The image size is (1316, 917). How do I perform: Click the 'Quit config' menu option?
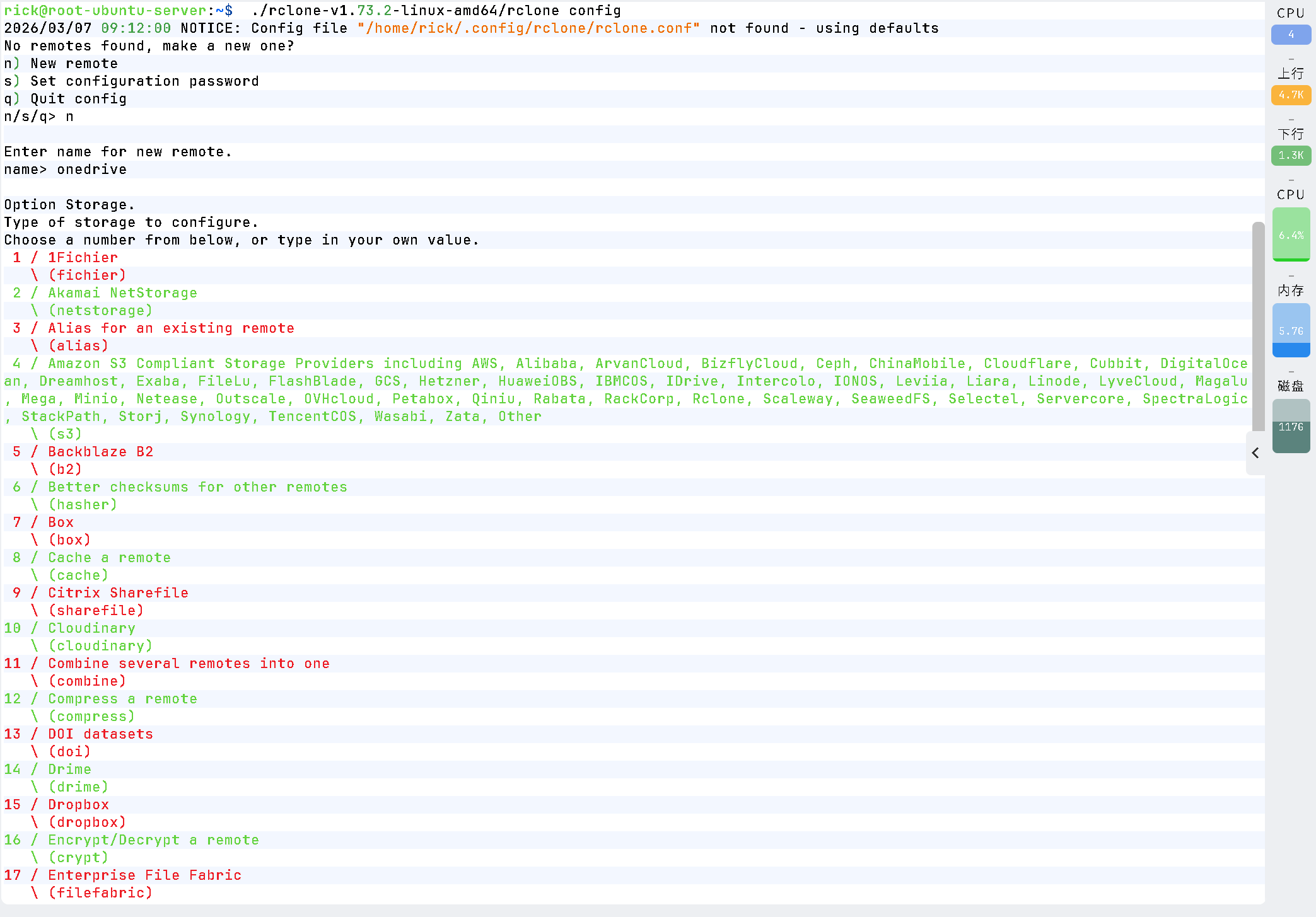click(x=78, y=99)
